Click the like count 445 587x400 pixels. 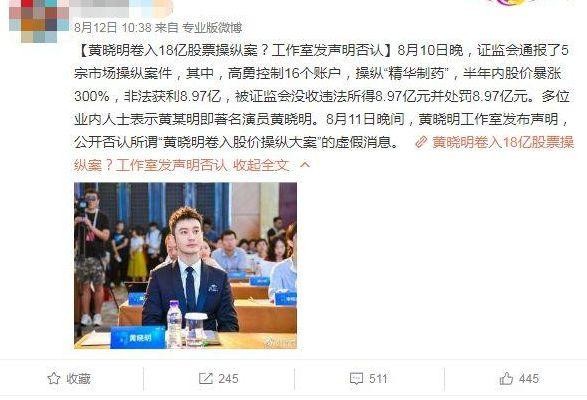click(x=529, y=379)
